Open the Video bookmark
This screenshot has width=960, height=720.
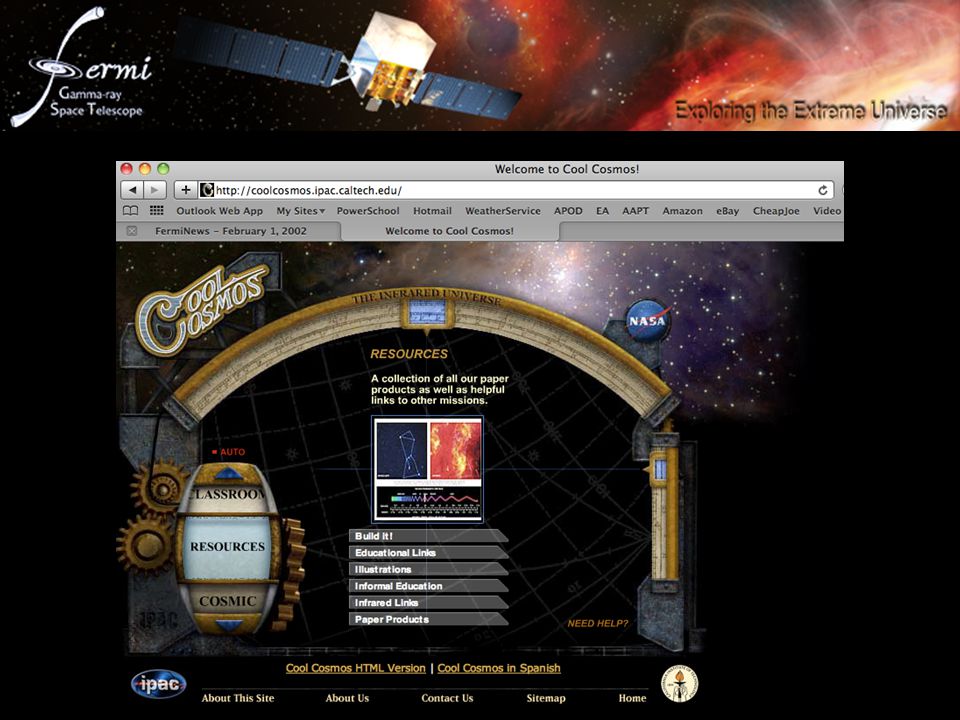click(827, 211)
